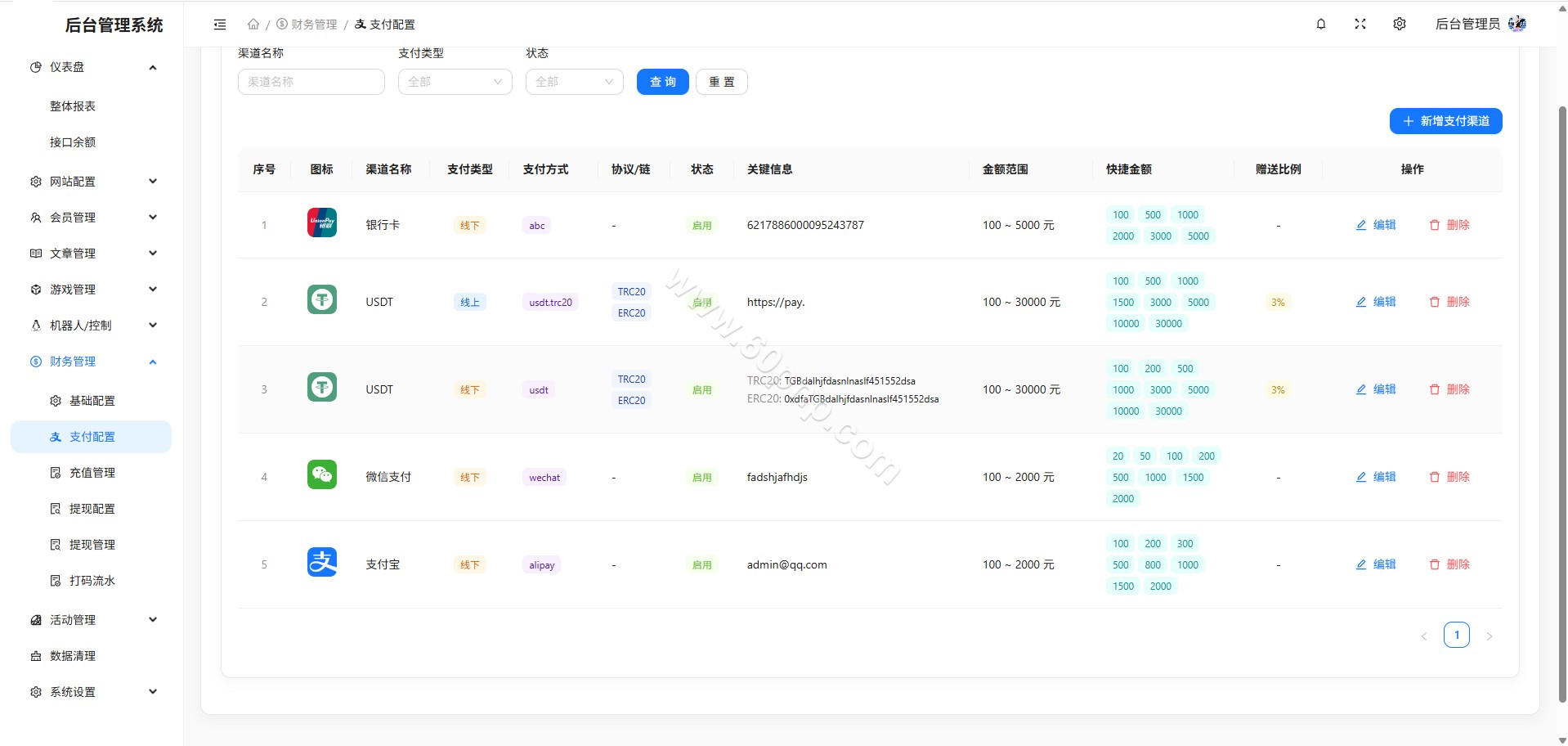Toggle fullscreen mode icon
The height and width of the screenshot is (746, 1568).
point(1360,25)
